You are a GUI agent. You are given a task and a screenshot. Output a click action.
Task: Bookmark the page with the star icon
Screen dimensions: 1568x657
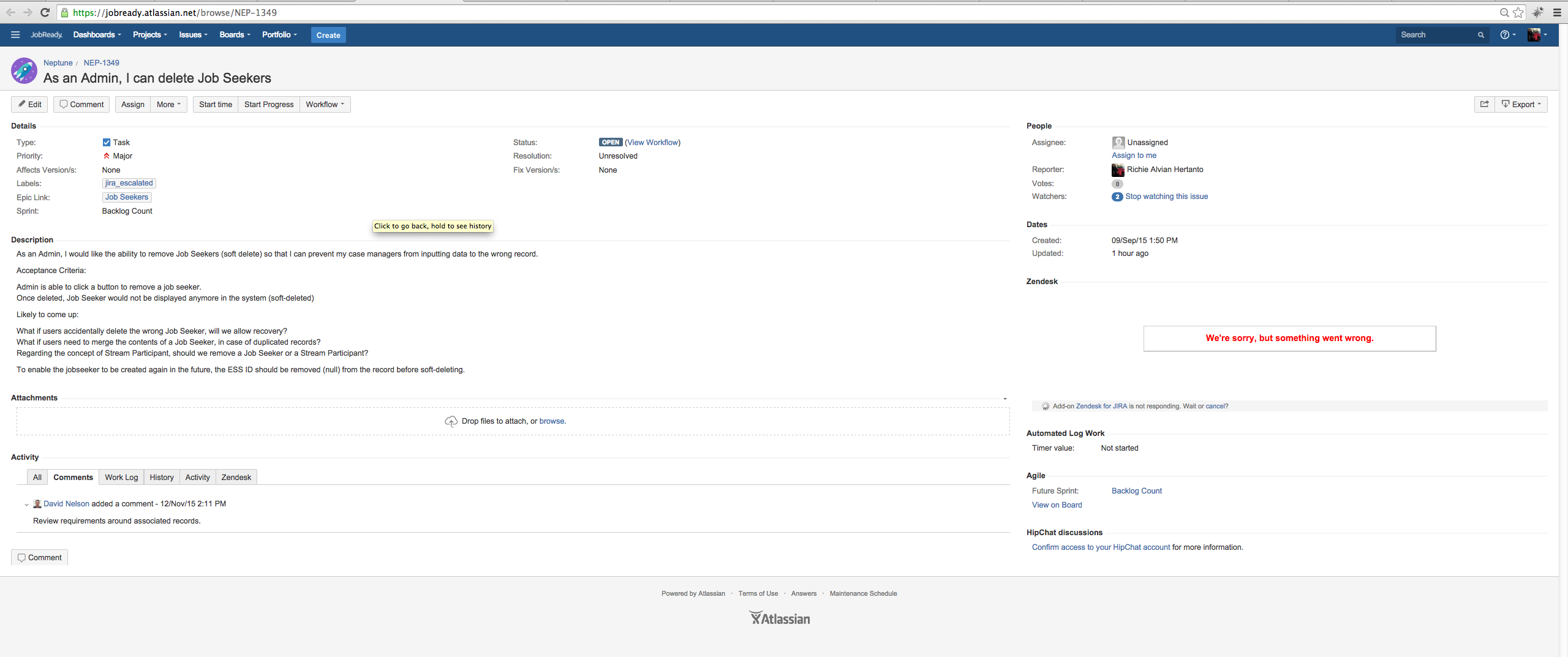coord(1518,12)
